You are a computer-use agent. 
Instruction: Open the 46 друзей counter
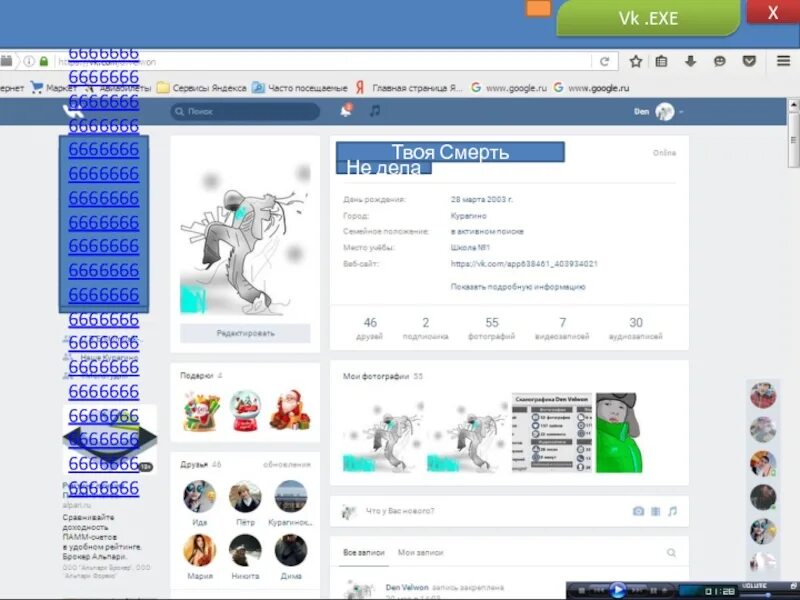click(370, 328)
